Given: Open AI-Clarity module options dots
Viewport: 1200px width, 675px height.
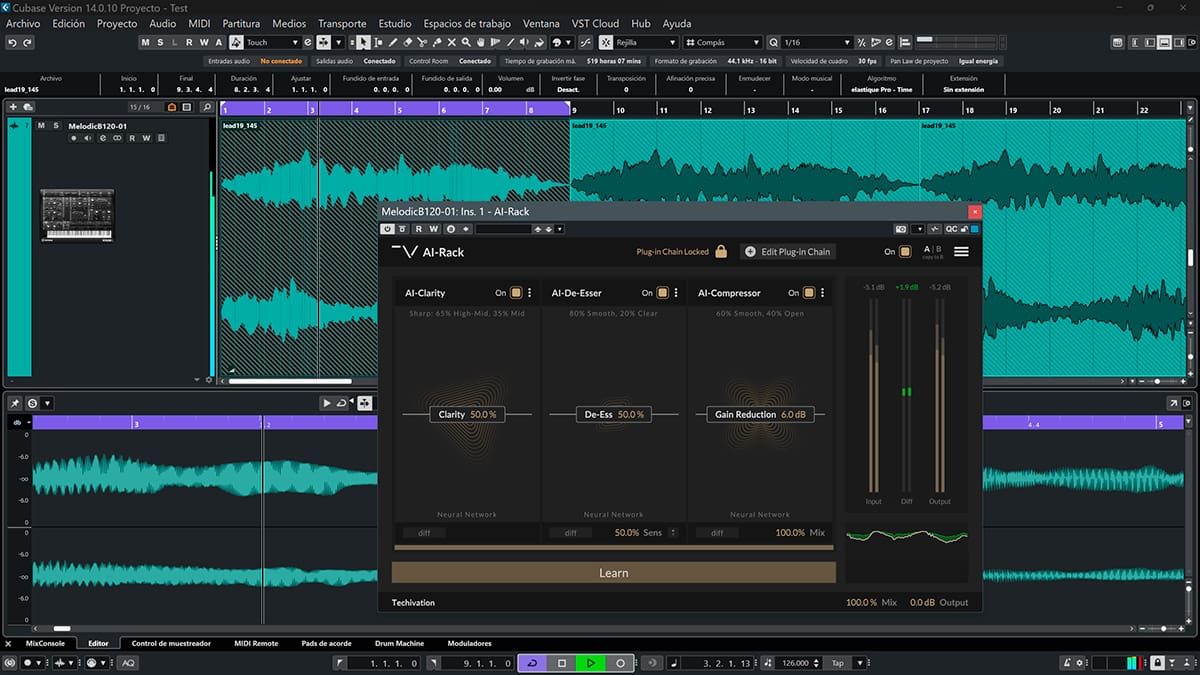Looking at the screenshot, I should (530, 293).
